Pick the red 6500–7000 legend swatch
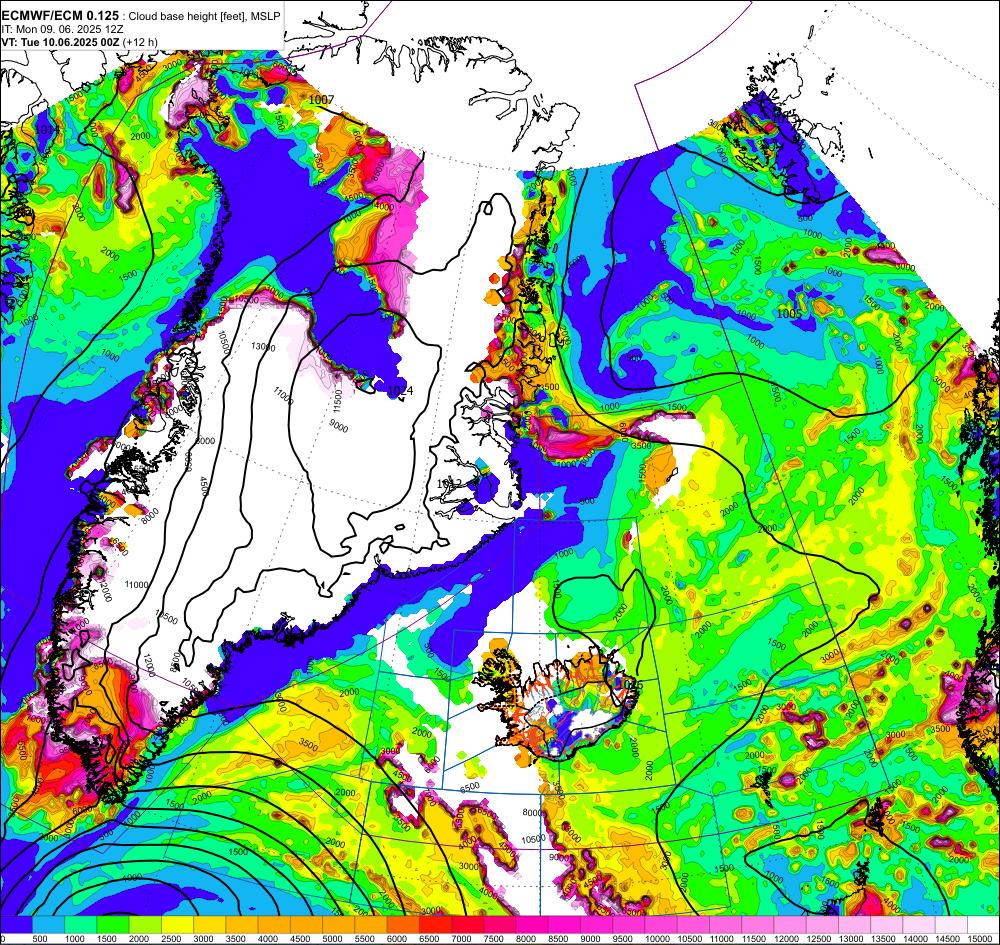The image size is (1000, 945). click(436, 925)
